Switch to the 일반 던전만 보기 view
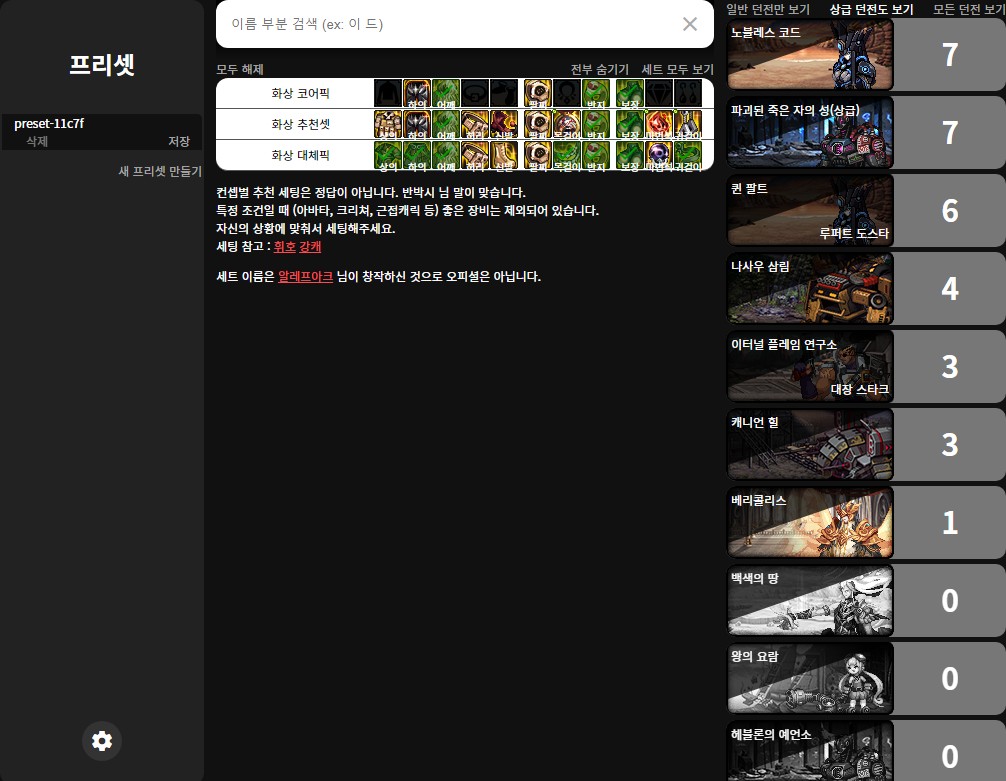This screenshot has width=1006, height=781. 767,9
